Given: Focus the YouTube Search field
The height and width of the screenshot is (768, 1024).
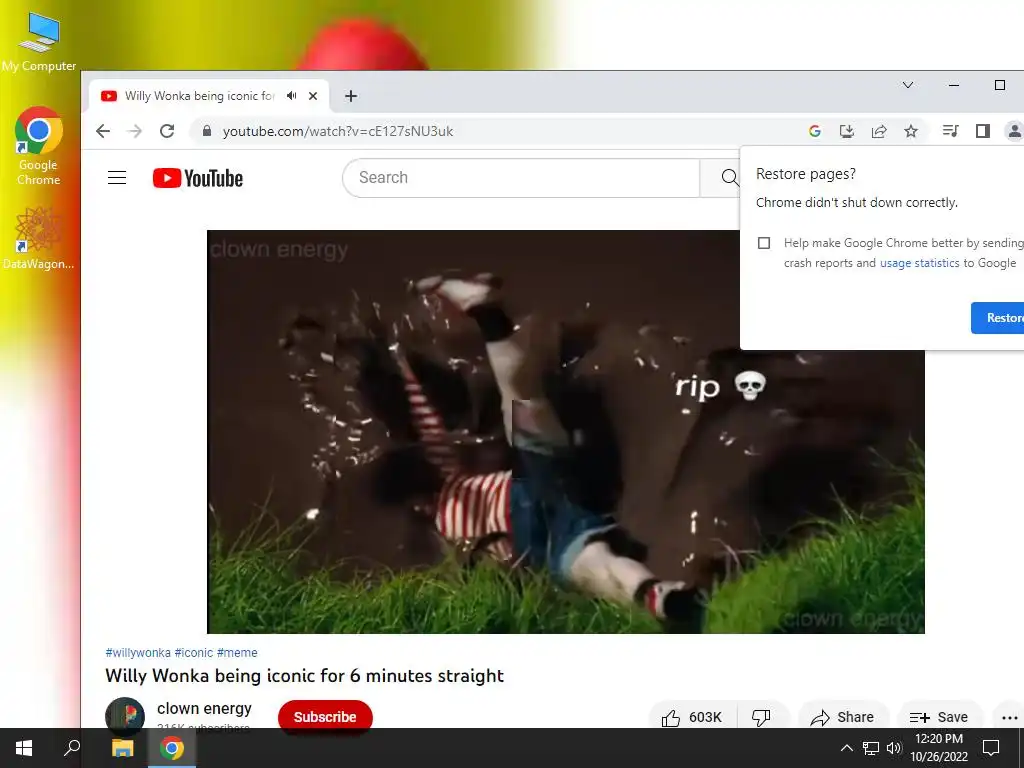Looking at the screenshot, I should pos(521,178).
